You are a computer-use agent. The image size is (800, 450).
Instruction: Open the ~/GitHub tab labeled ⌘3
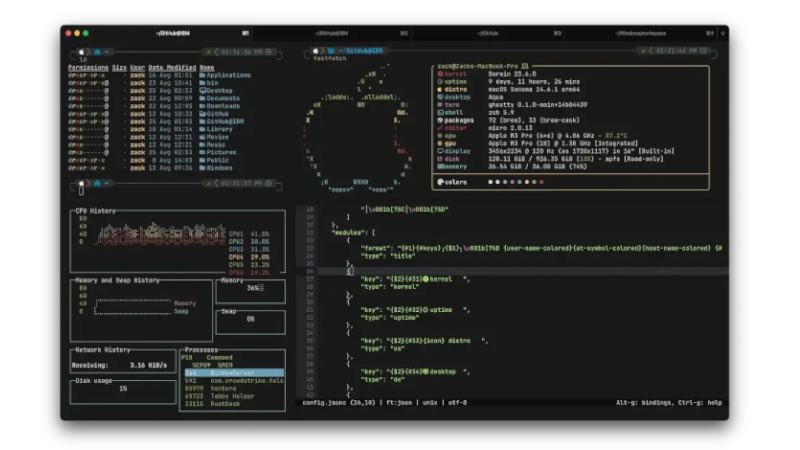tap(489, 33)
